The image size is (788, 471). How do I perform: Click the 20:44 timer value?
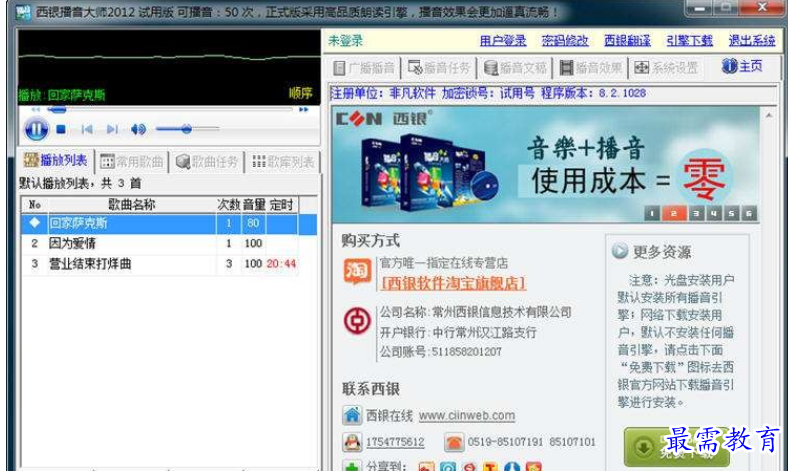click(281, 264)
